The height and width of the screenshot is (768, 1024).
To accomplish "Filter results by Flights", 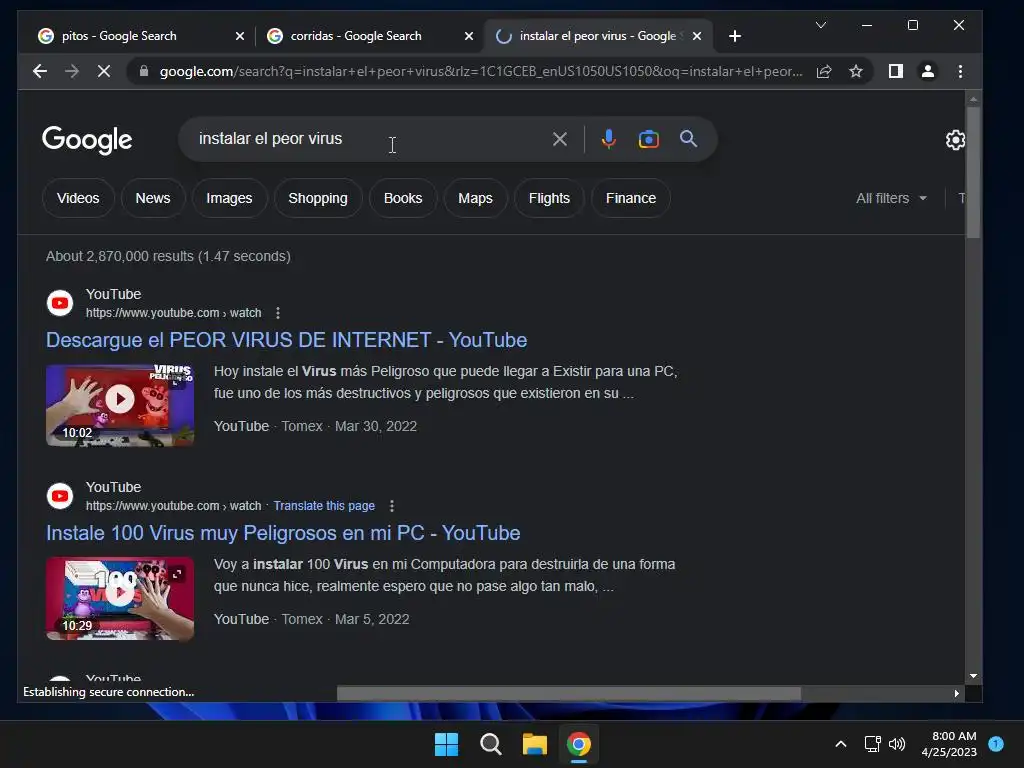I will point(549,198).
